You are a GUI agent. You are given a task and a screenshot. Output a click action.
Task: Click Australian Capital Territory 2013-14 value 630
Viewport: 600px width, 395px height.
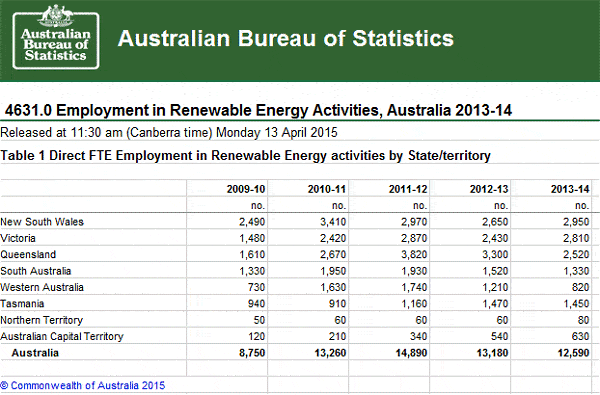point(580,336)
